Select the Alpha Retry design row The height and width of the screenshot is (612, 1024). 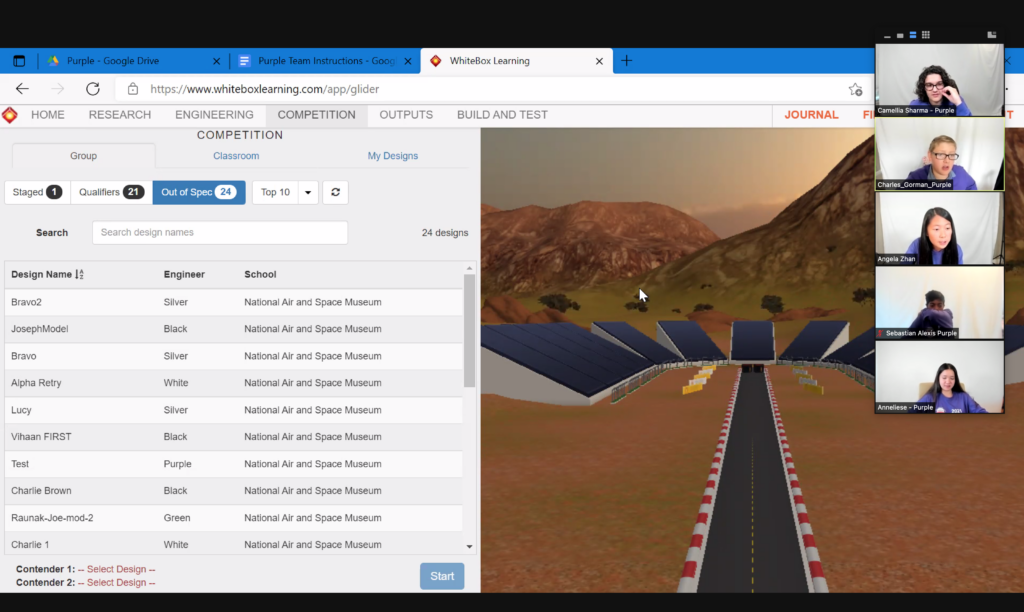234,383
